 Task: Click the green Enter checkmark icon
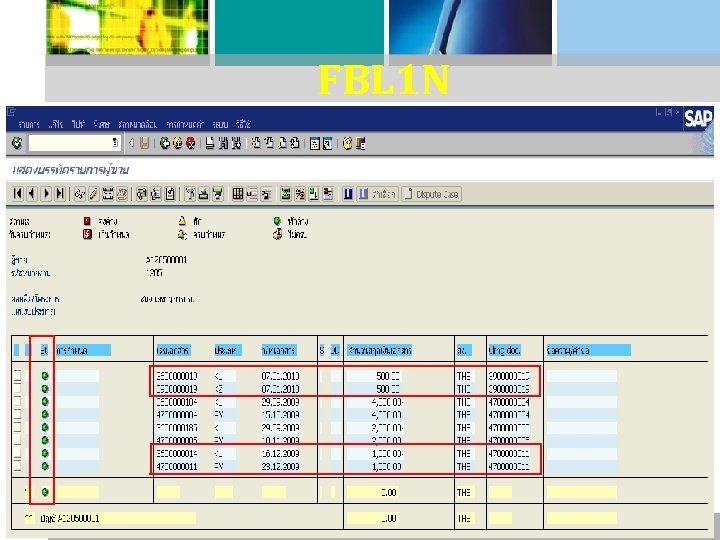[x=17, y=143]
